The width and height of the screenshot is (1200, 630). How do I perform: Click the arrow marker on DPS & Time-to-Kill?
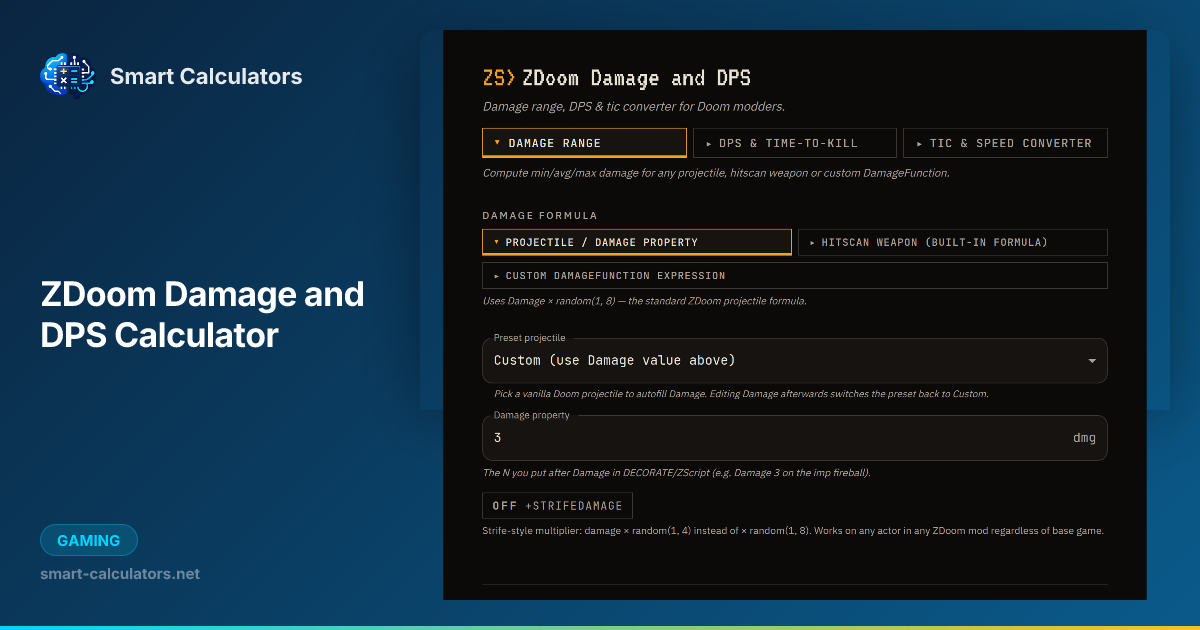[709, 144]
